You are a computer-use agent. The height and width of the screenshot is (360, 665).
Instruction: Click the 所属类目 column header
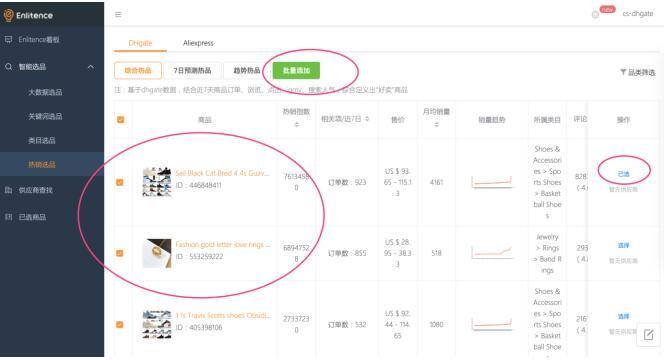[x=547, y=120]
